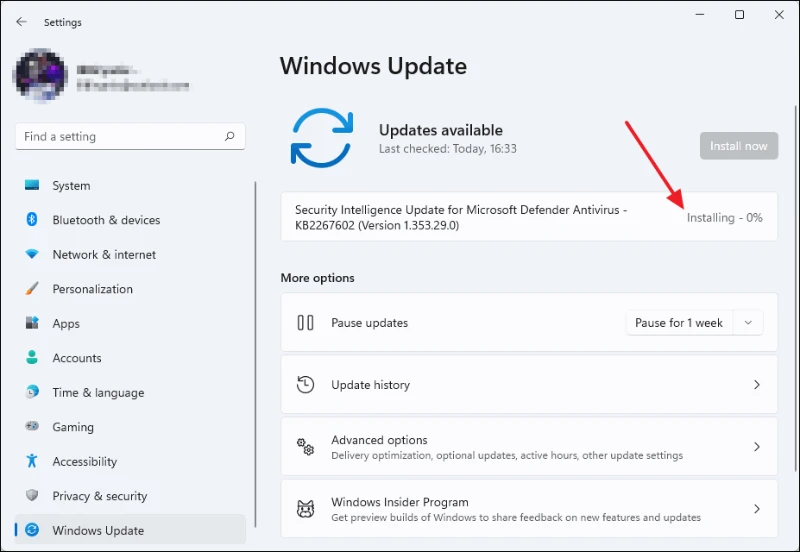This screenshot has height=552, width=800.
Task: Click the search magnifier icon
Action: point(230,136)
